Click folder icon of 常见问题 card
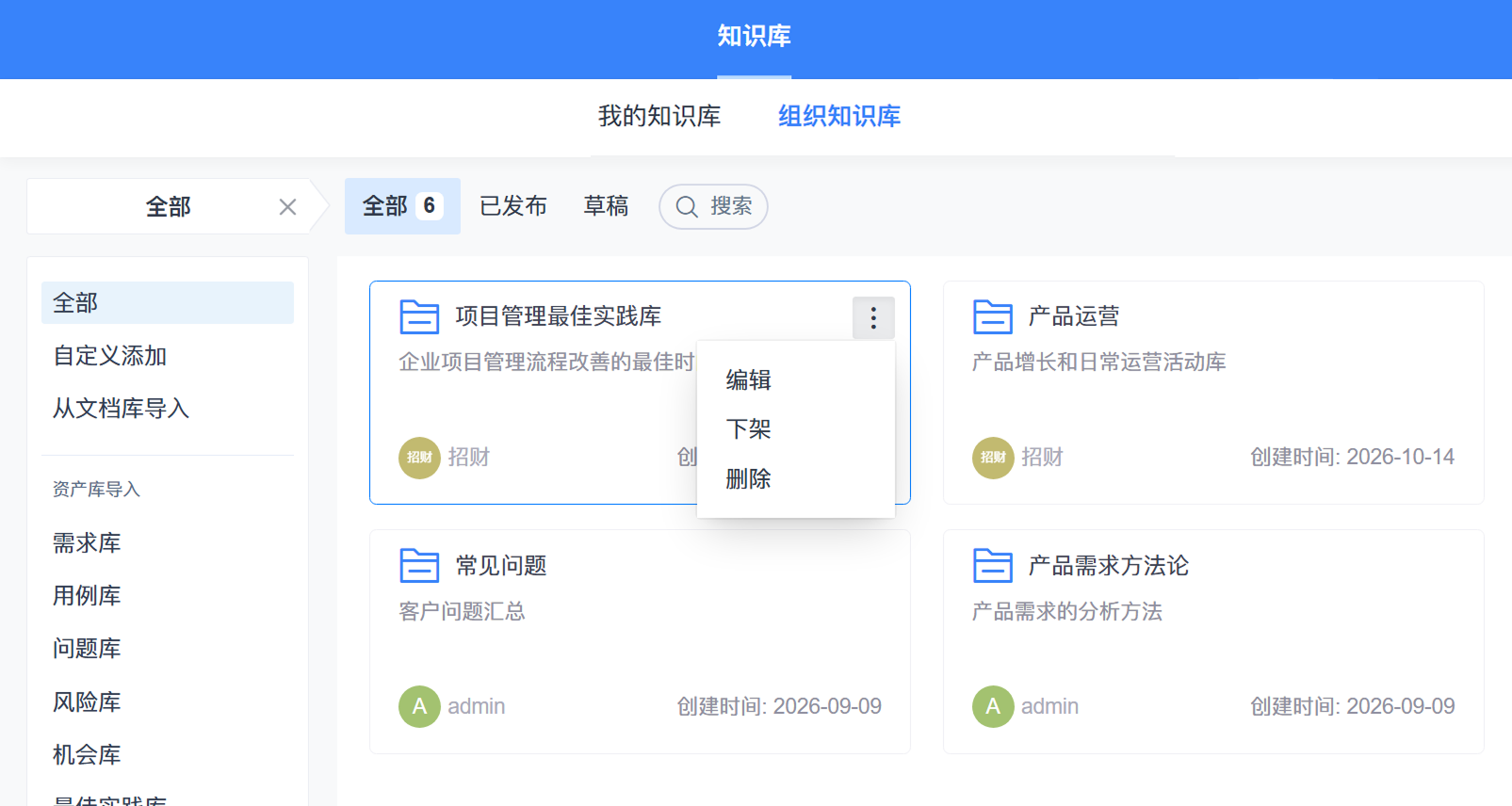Viewport: 1512px width, 806px height. click(419, 566)
